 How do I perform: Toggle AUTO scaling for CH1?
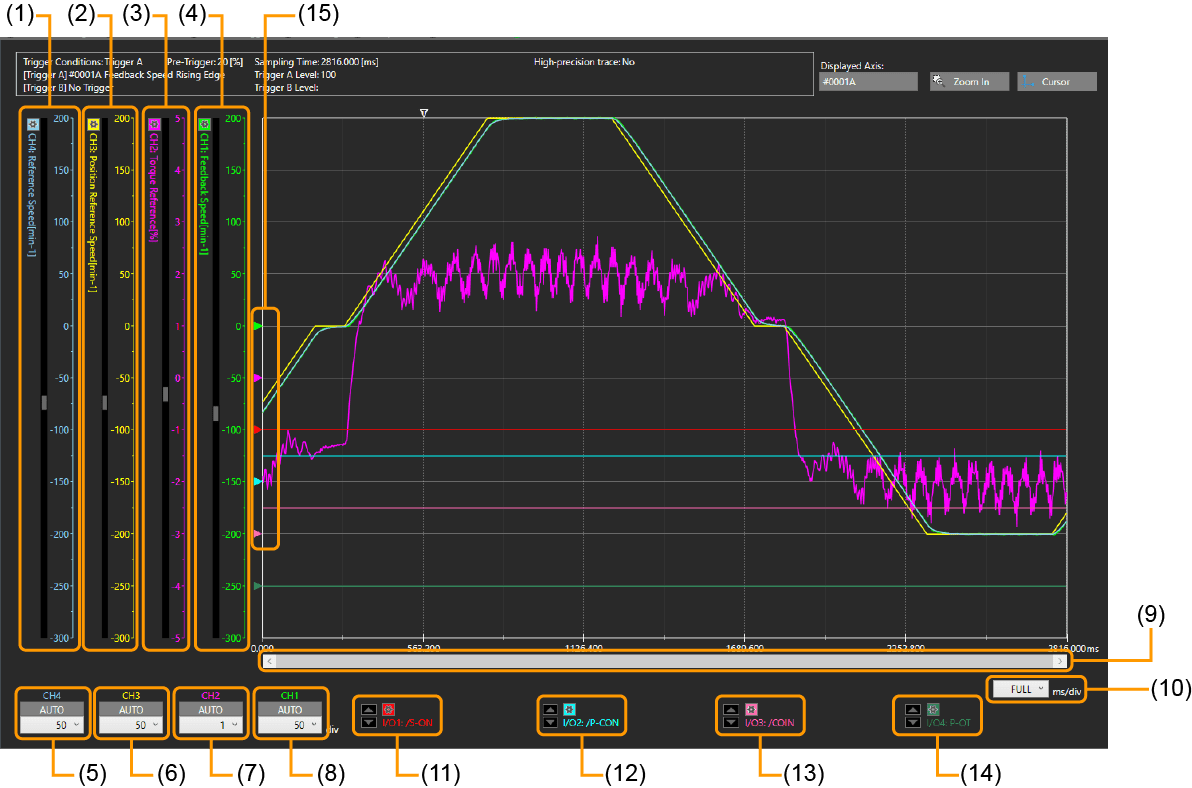click(289, 708)
